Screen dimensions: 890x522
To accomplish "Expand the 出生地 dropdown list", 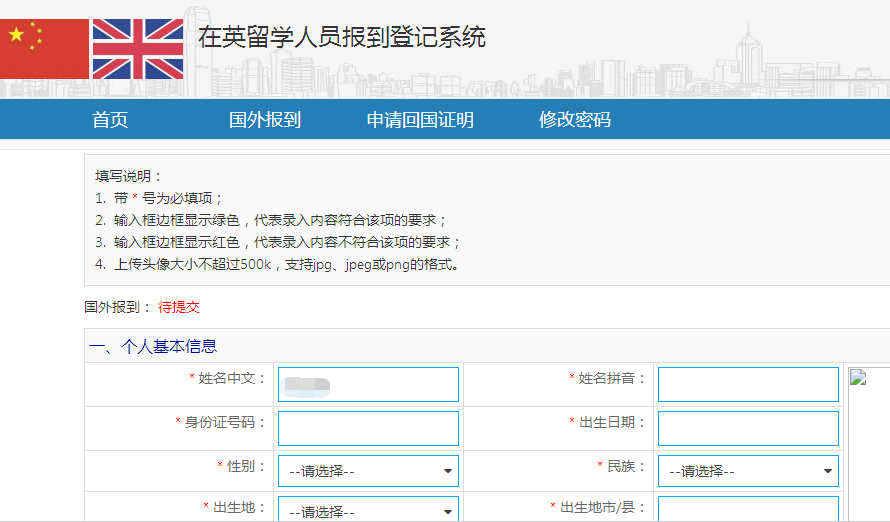I will tap(368, 510).
